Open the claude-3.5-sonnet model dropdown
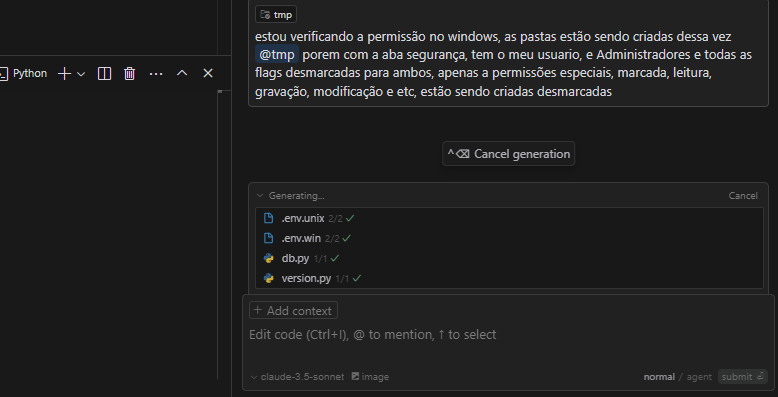The image size is (778, 397). tap(297, 377)
